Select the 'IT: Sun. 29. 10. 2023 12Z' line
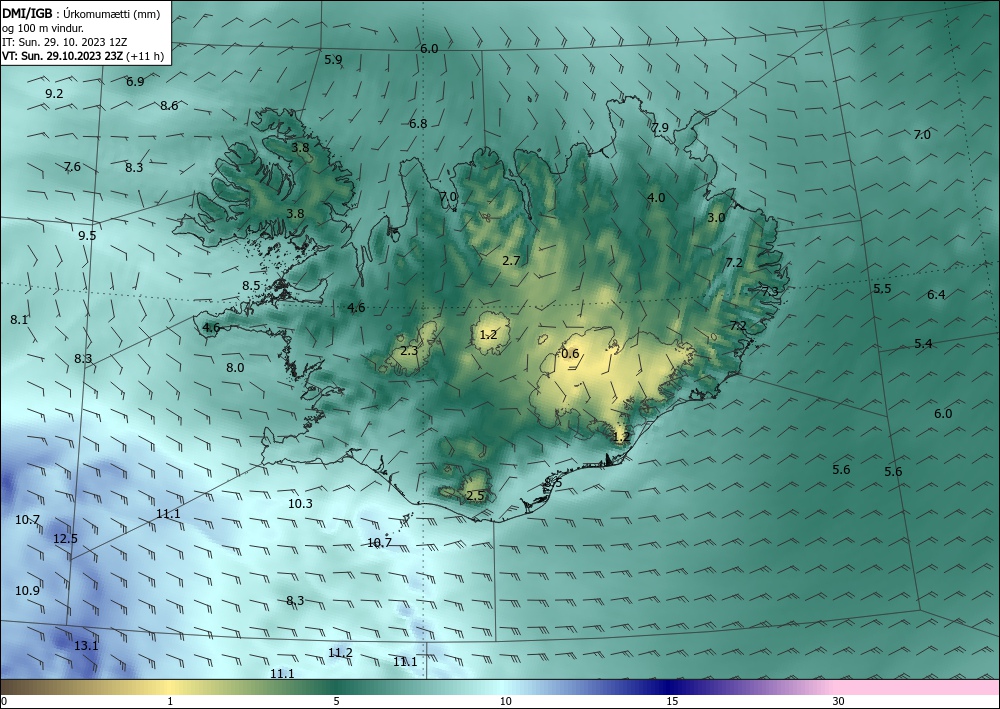The image size is (1000, 709). (x=65, y=42)
